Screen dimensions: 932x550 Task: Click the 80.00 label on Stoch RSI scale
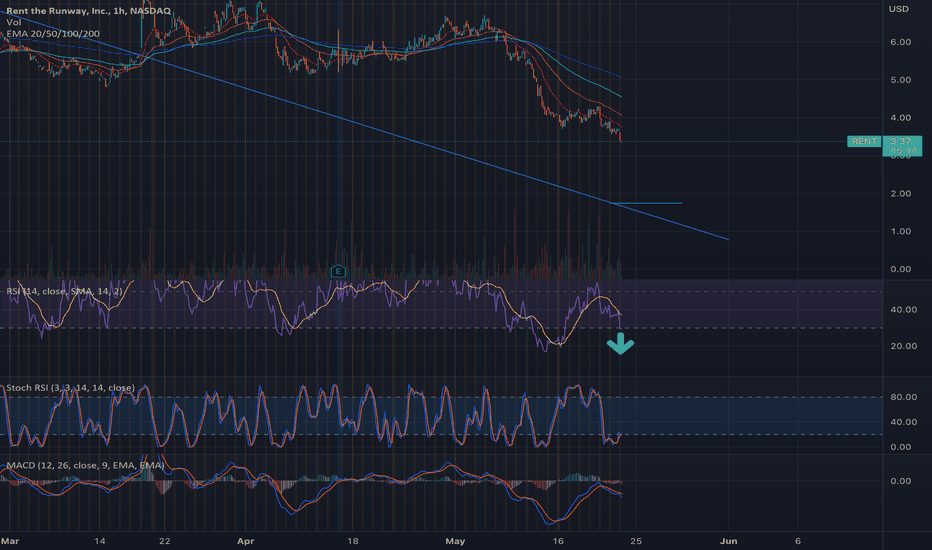tap(903, 397)
